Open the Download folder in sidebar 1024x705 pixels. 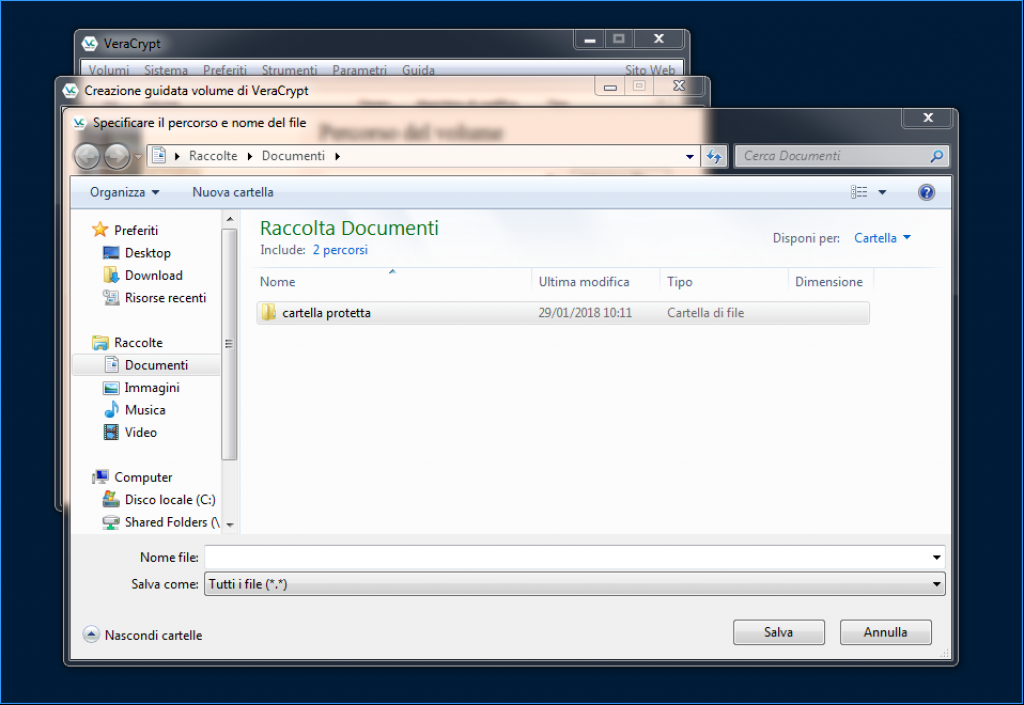click(x=153, y=275)
